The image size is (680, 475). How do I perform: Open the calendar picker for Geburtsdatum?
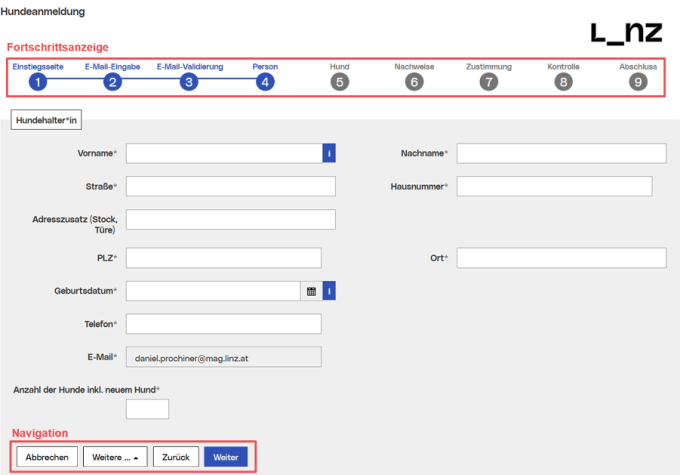click(311, 291)
